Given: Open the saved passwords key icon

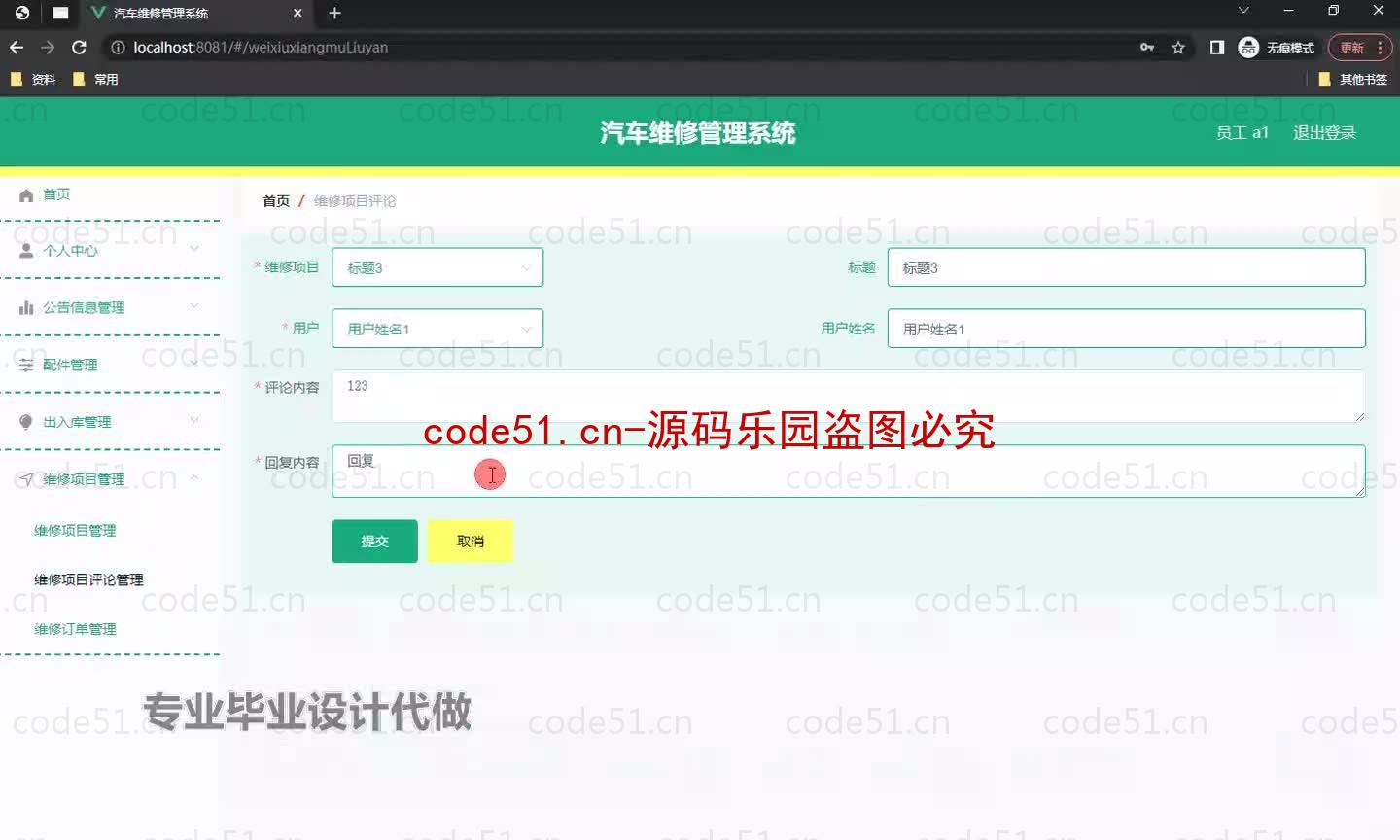Looking at the screenshot, I should tap(1147, 47).
